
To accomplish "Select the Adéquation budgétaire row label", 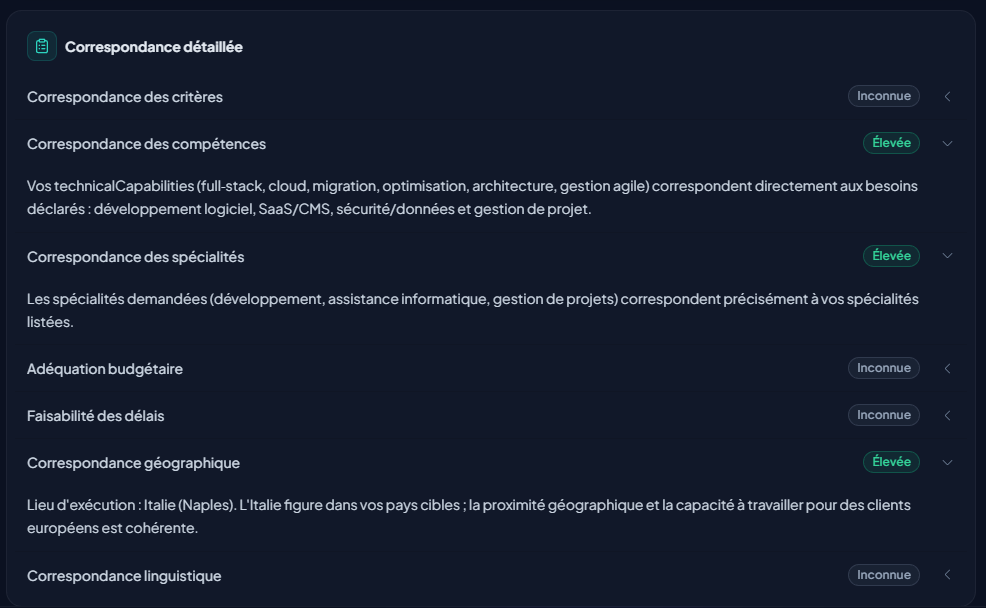I will tap(105, 369).
